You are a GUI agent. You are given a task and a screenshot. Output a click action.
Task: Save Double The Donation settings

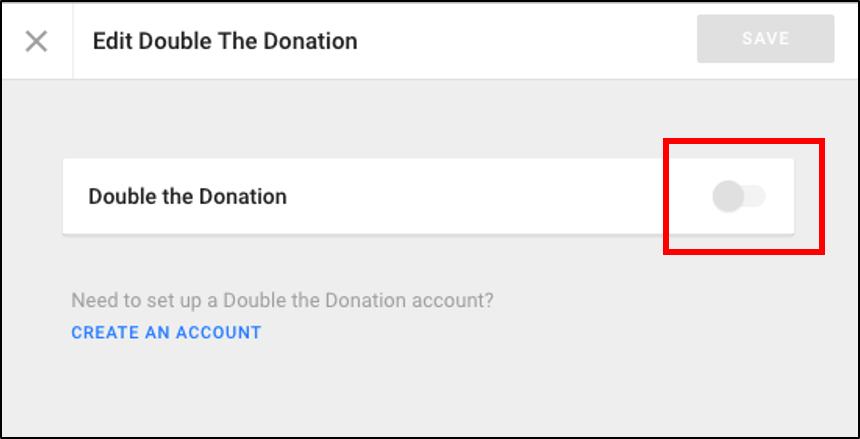pyautogui.click(x=765, y=40)
